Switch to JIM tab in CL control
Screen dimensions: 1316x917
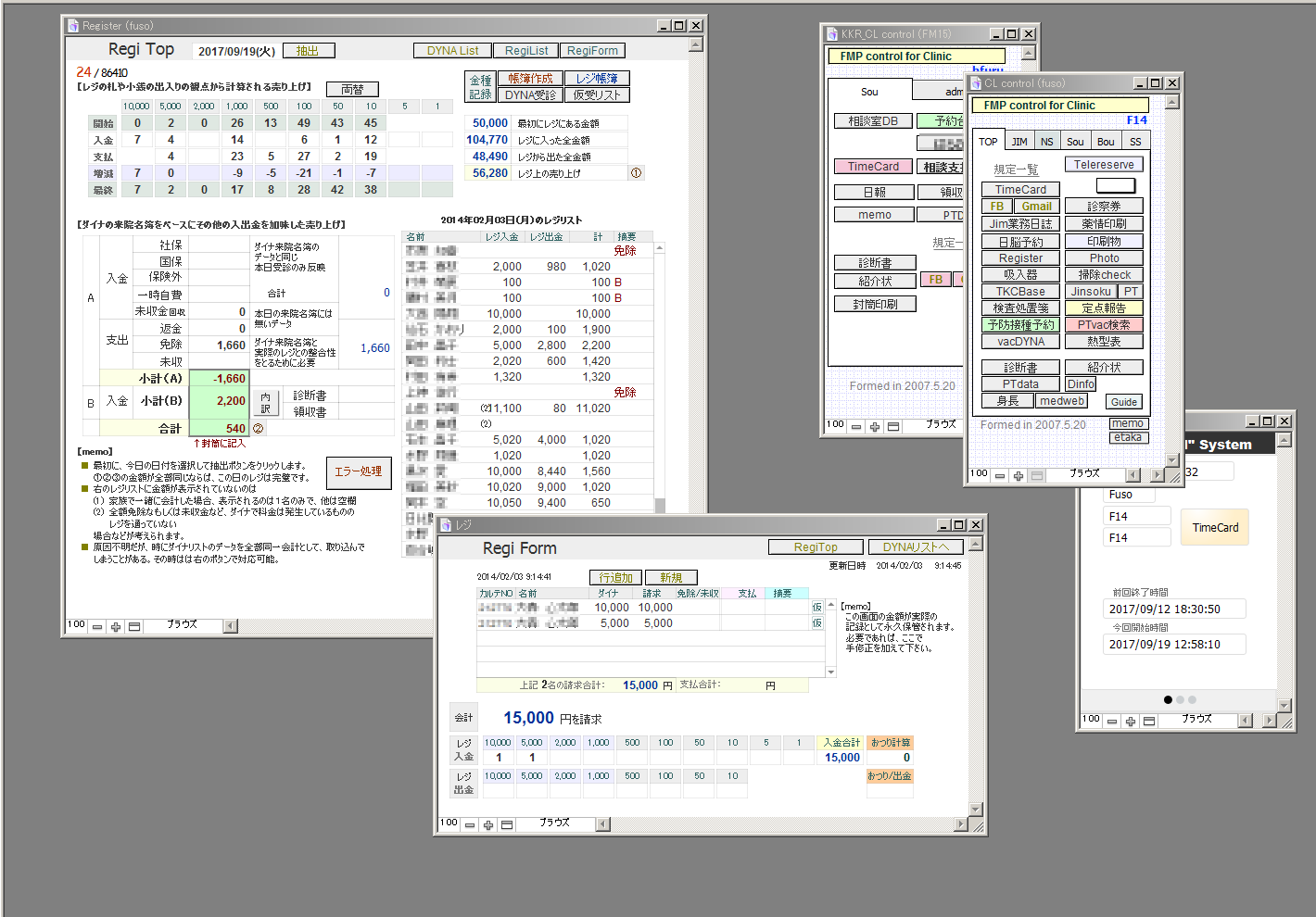click(x=1019, y=142)
